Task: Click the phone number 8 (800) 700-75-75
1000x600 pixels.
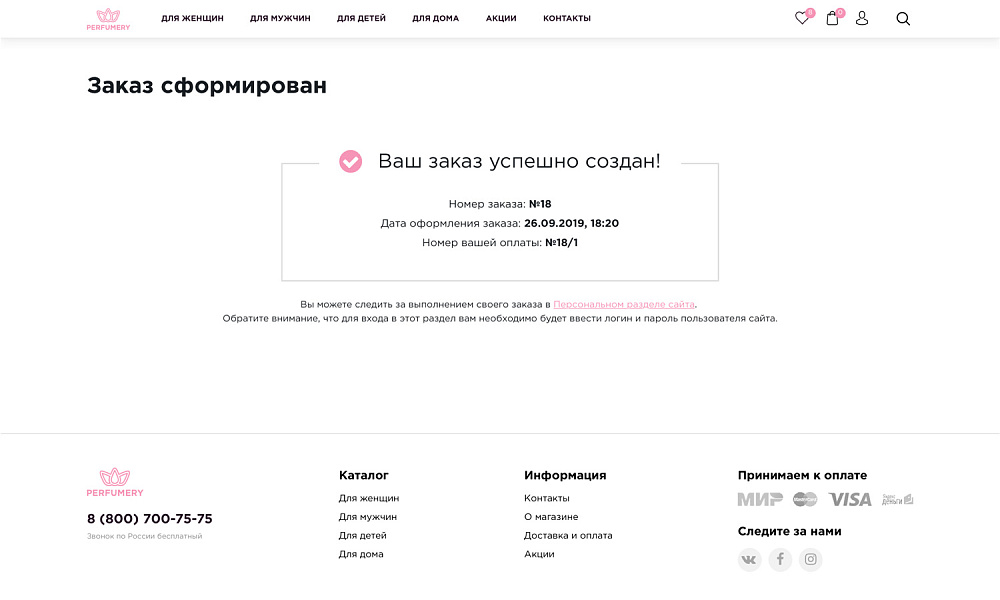Action: [150, 518]
